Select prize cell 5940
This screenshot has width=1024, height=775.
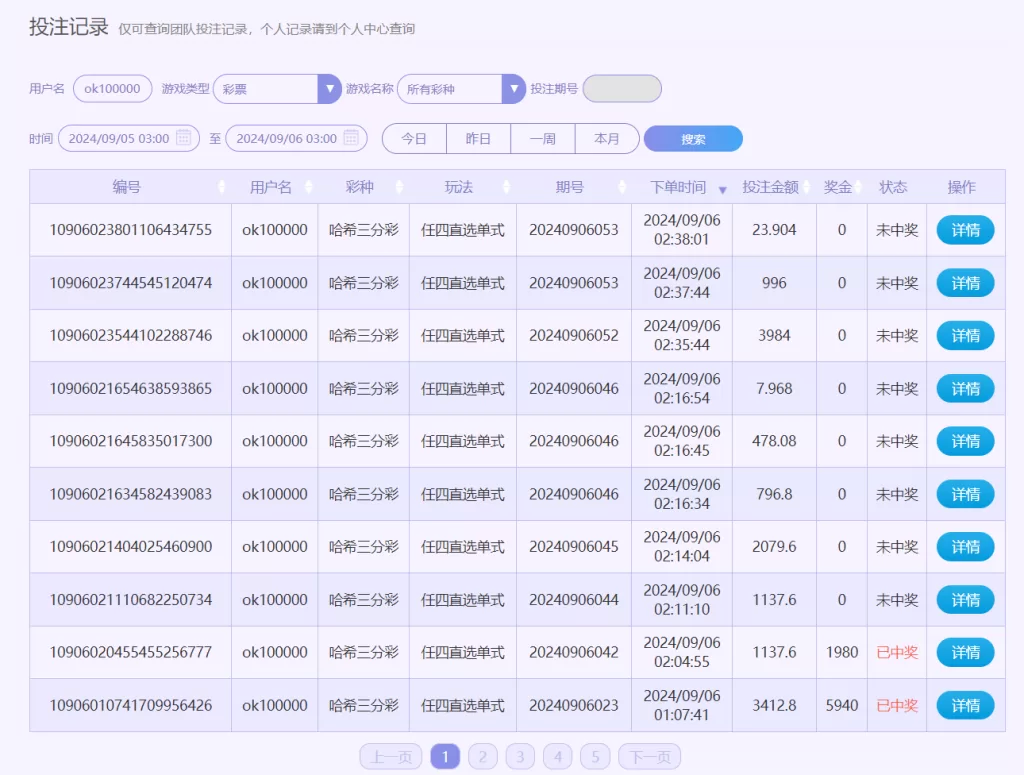(x=842, y=705)
